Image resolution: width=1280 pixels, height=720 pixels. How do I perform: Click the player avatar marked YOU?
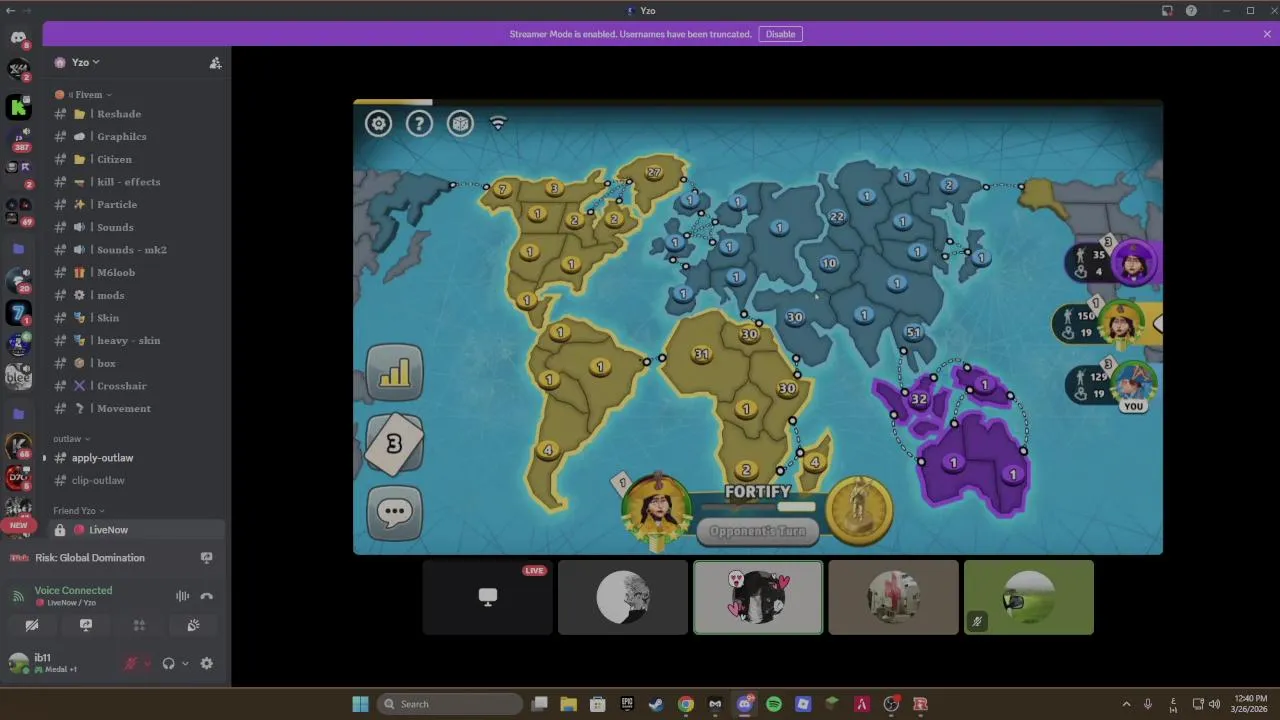click(1132, 384)
